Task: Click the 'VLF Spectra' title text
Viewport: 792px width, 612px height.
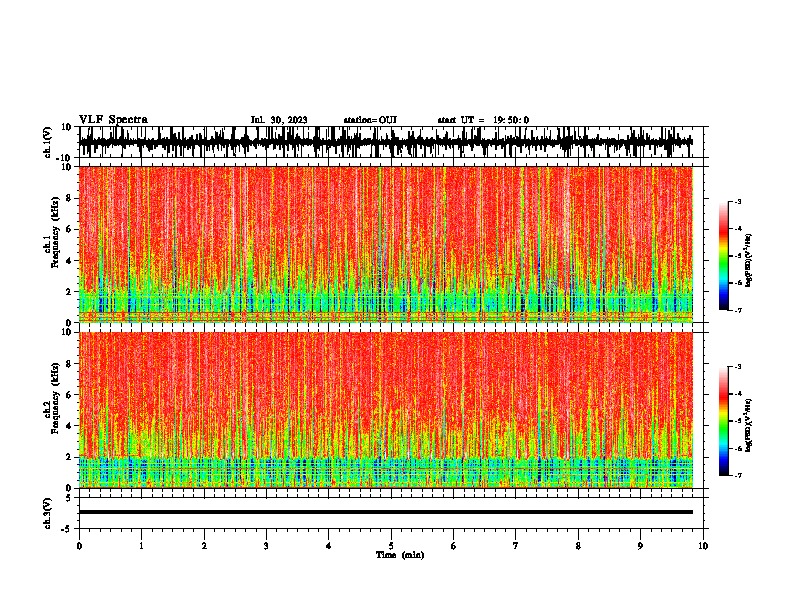Action: point(114,120)
